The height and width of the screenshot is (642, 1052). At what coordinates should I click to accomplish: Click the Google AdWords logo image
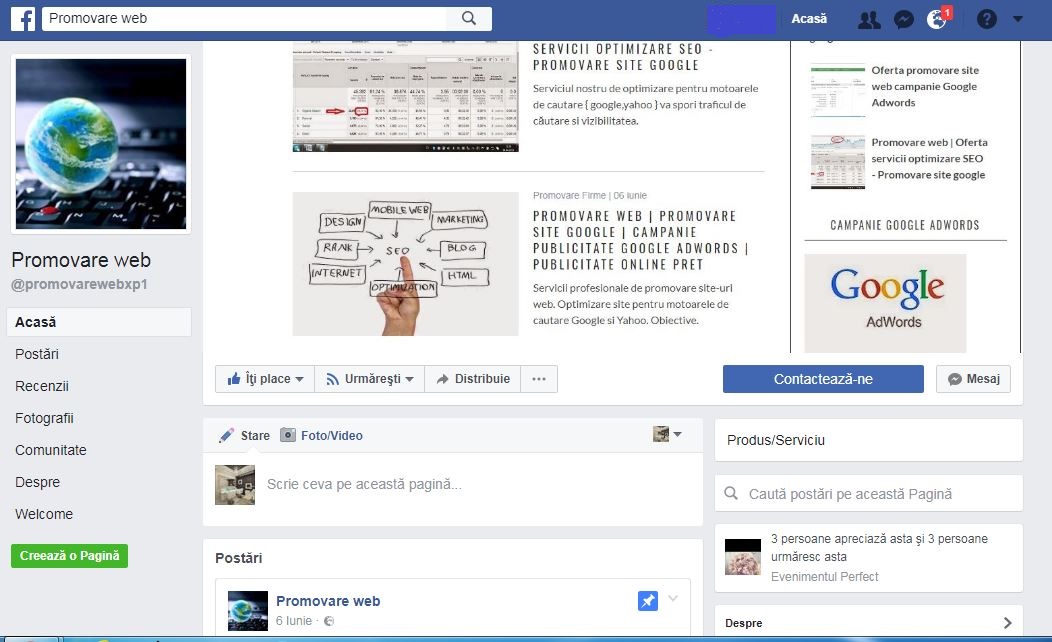[x=886, y=303]
